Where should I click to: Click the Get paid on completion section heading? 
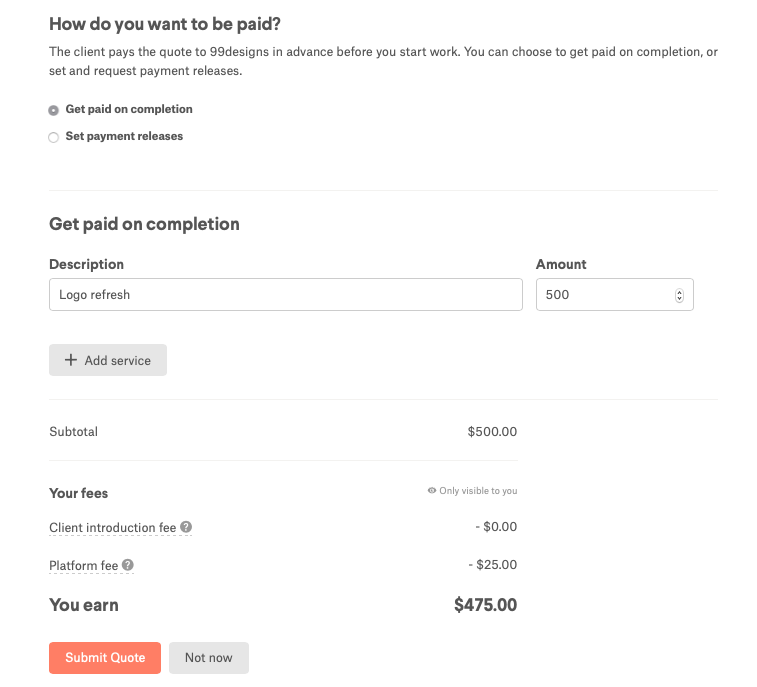coord(144,224)
